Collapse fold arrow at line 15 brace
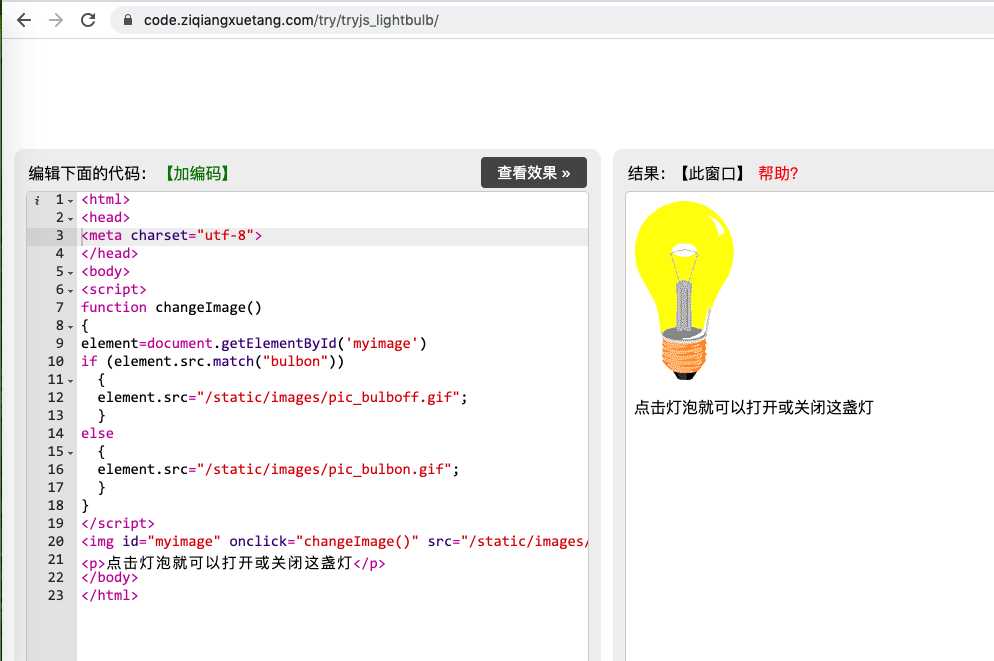 pyautogui.click(x=70, y=453)
